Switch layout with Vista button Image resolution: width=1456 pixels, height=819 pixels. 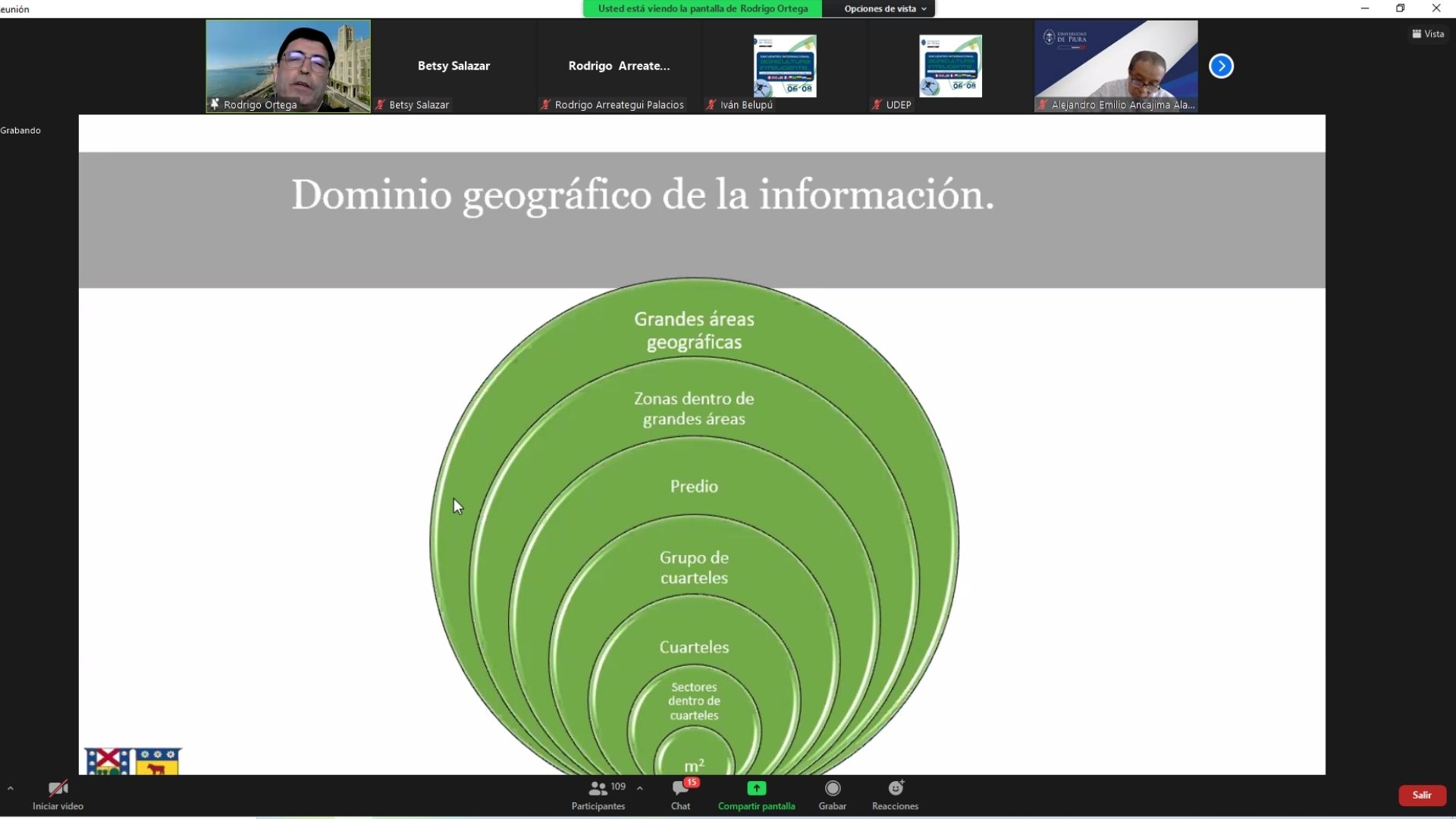coord(1428,34)
